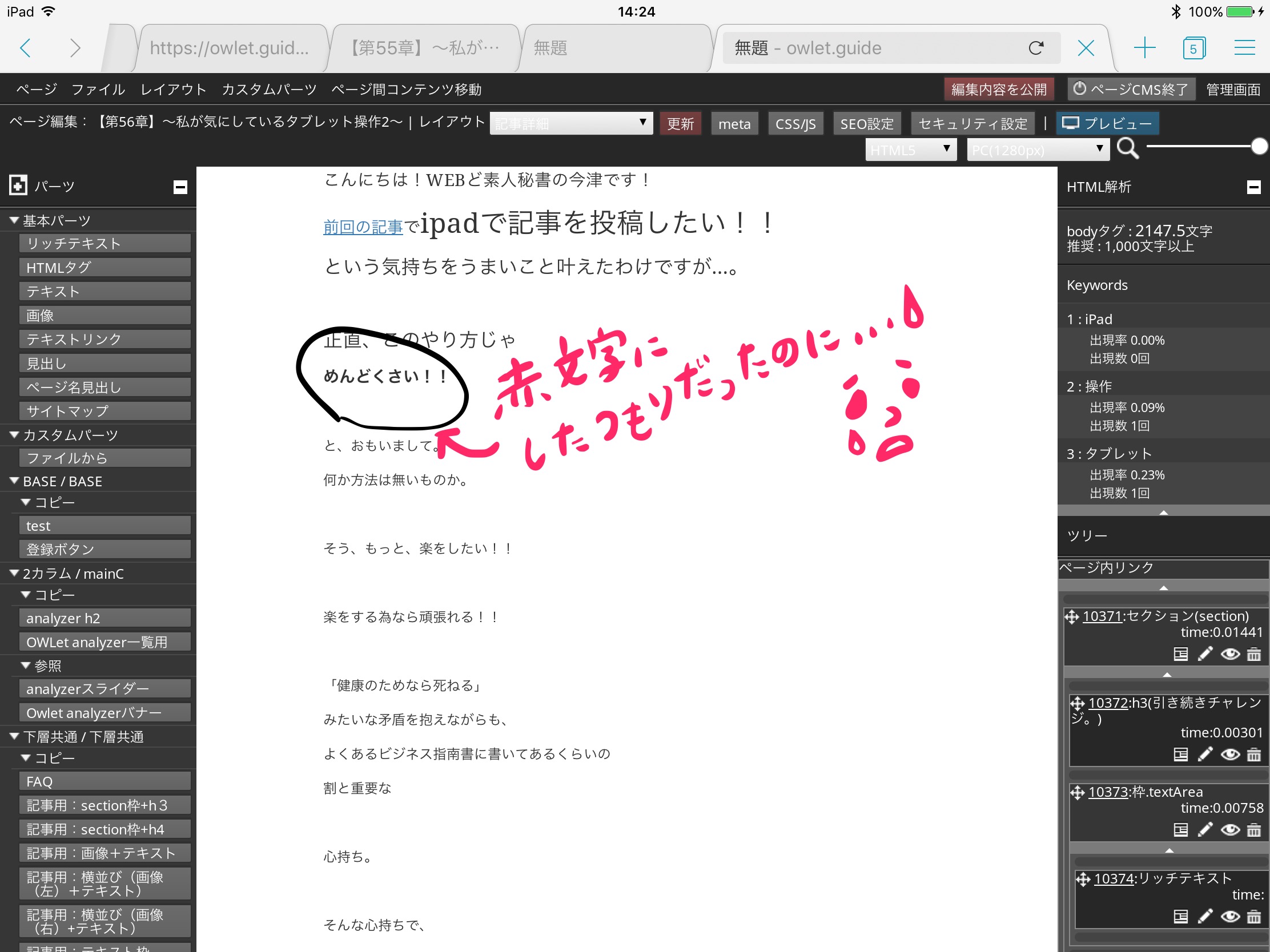This screenshot has width=1270, height=952.
Task: Click the パーツ panel plus icon
Action: pos(18,185)
